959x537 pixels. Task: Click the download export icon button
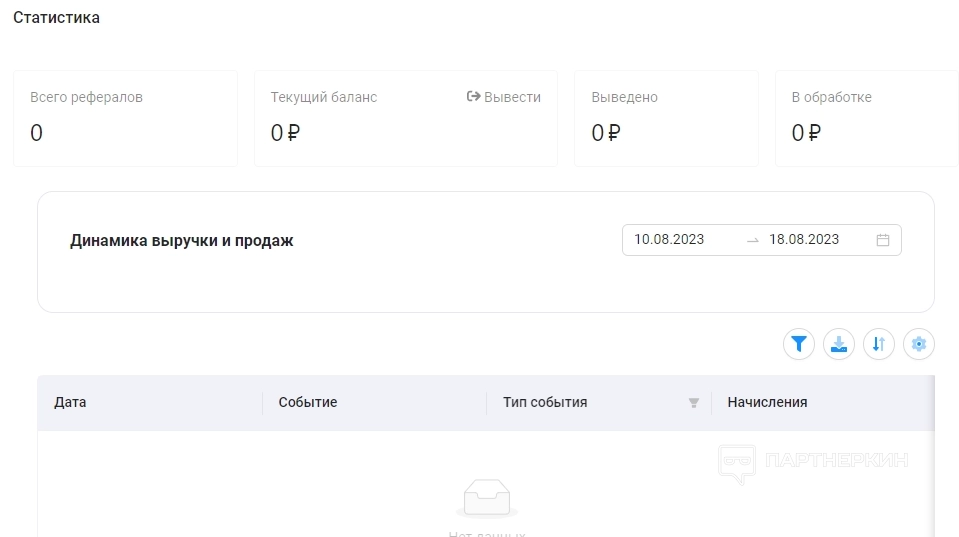tap(839, 345)
